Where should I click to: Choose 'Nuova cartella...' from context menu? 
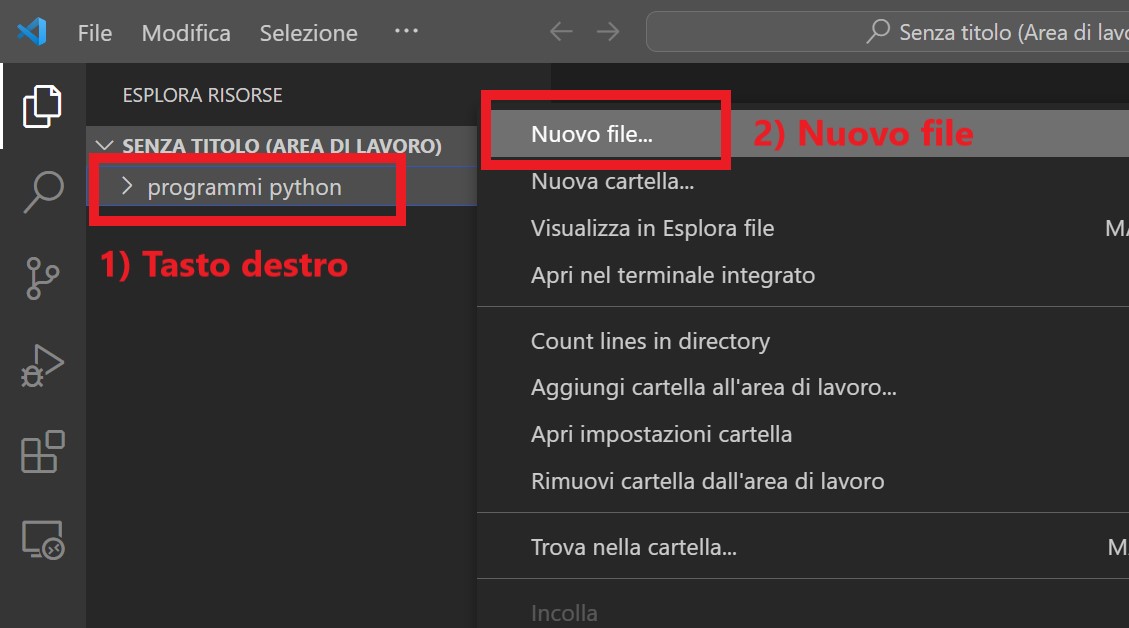pos(612,181)
